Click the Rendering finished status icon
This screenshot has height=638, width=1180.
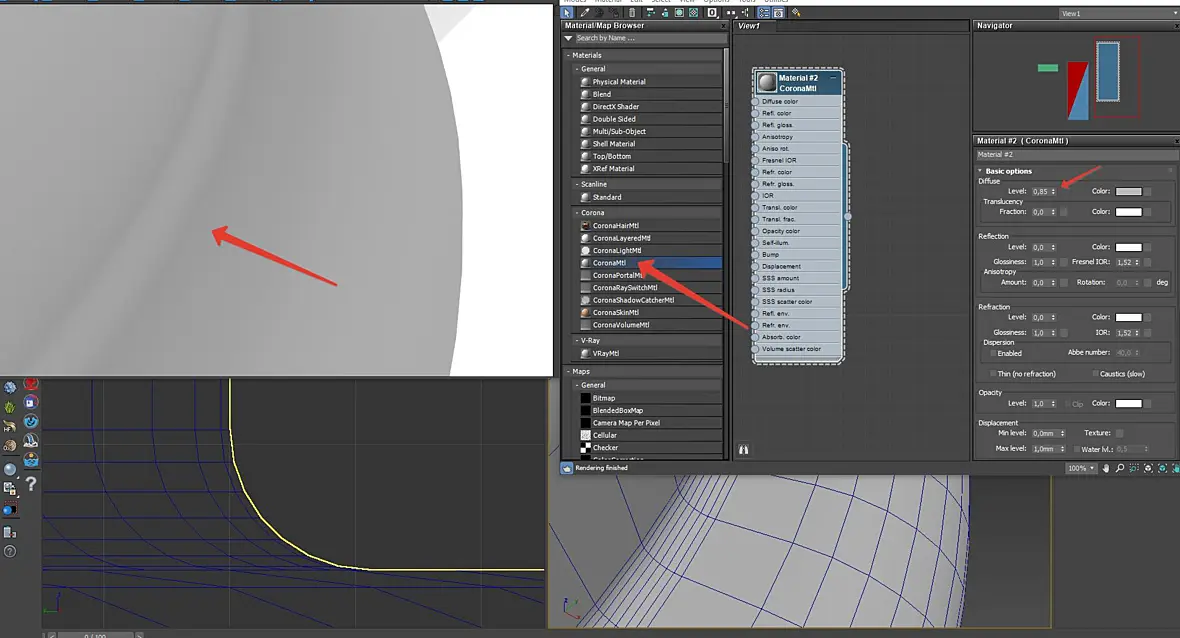(x=567, y=468)
